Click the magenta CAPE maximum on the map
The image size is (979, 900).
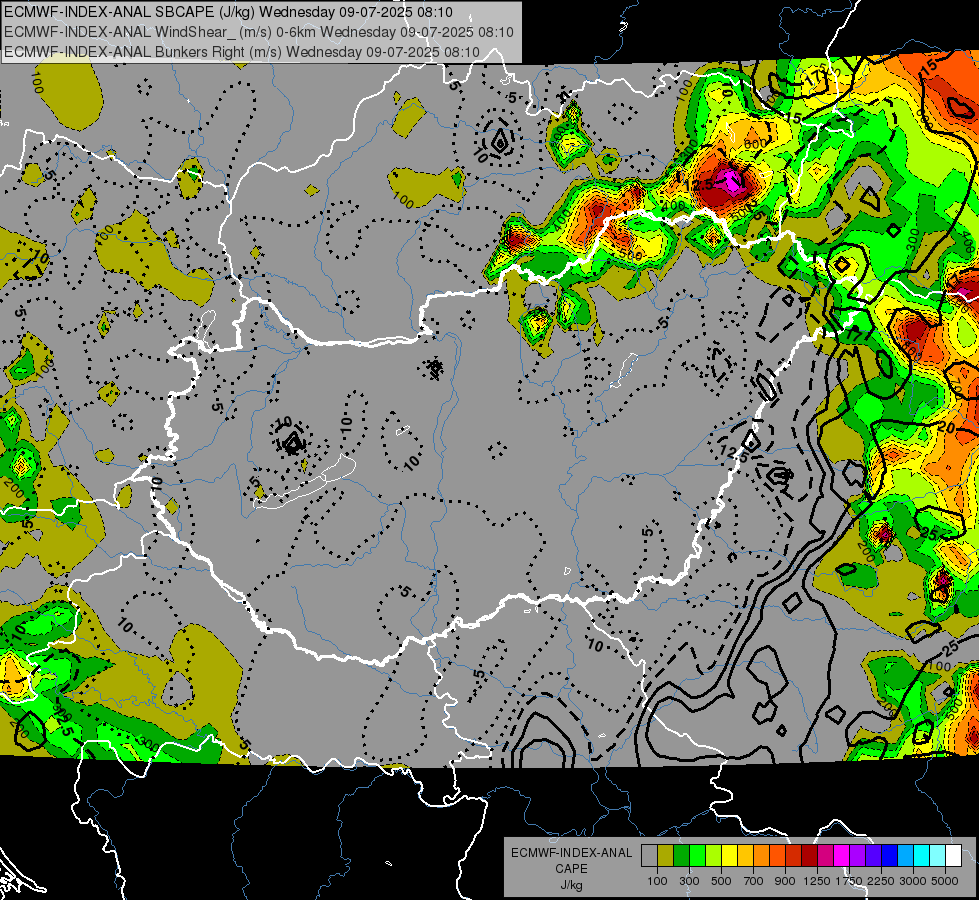[729, 180]
